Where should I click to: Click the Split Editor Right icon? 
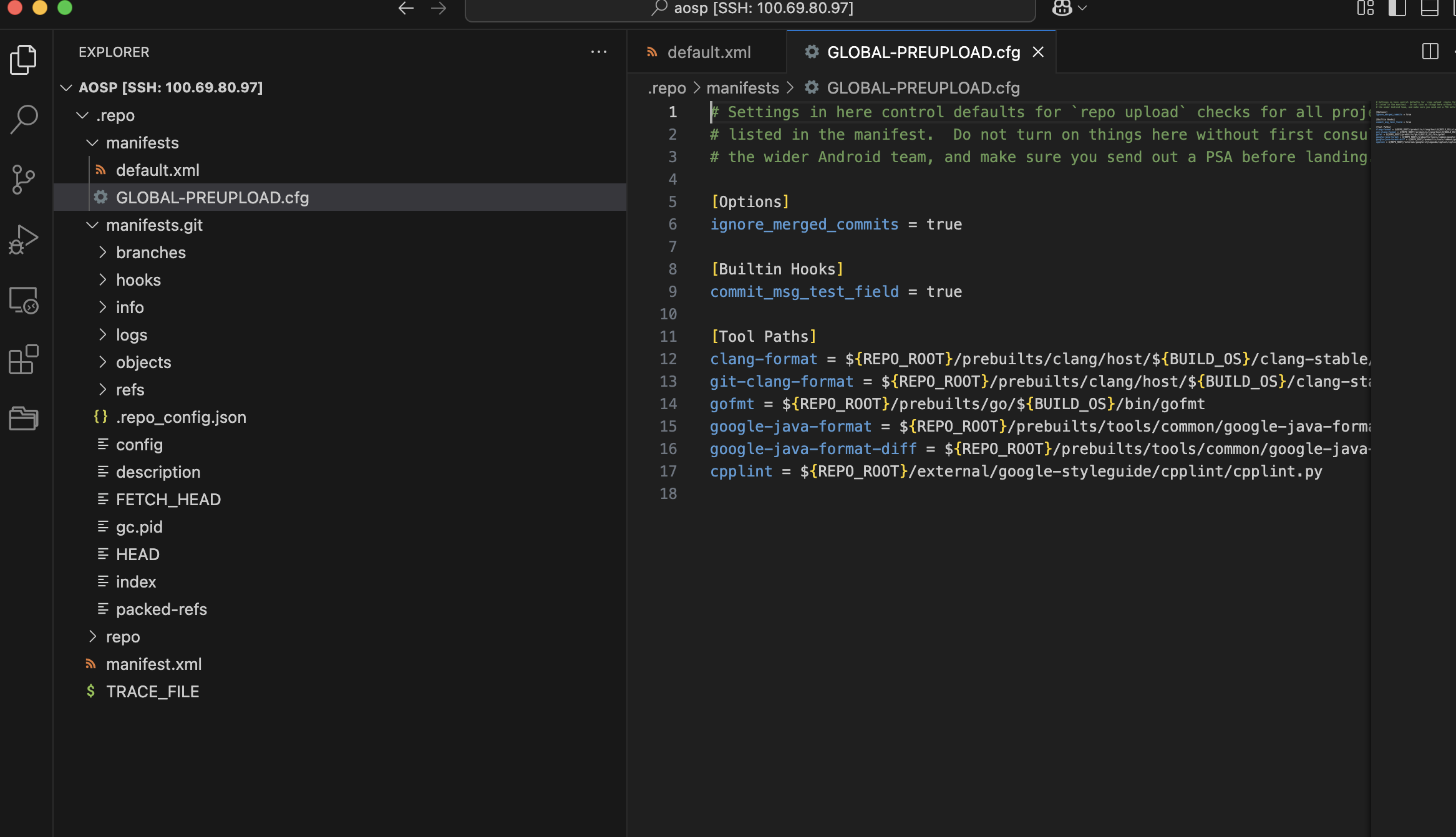pos(1430,52)
